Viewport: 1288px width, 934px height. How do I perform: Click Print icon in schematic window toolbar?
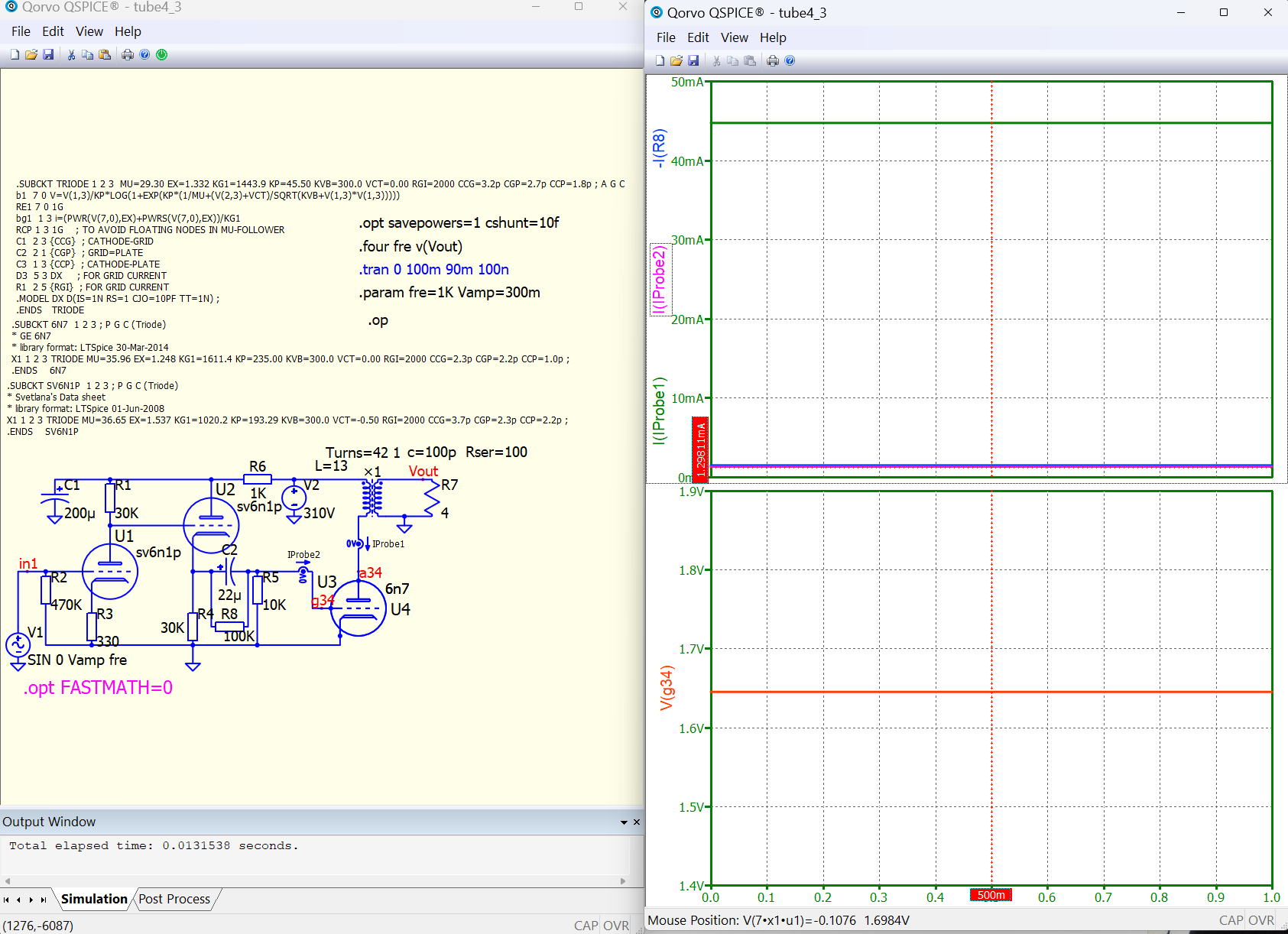[128, 55]
